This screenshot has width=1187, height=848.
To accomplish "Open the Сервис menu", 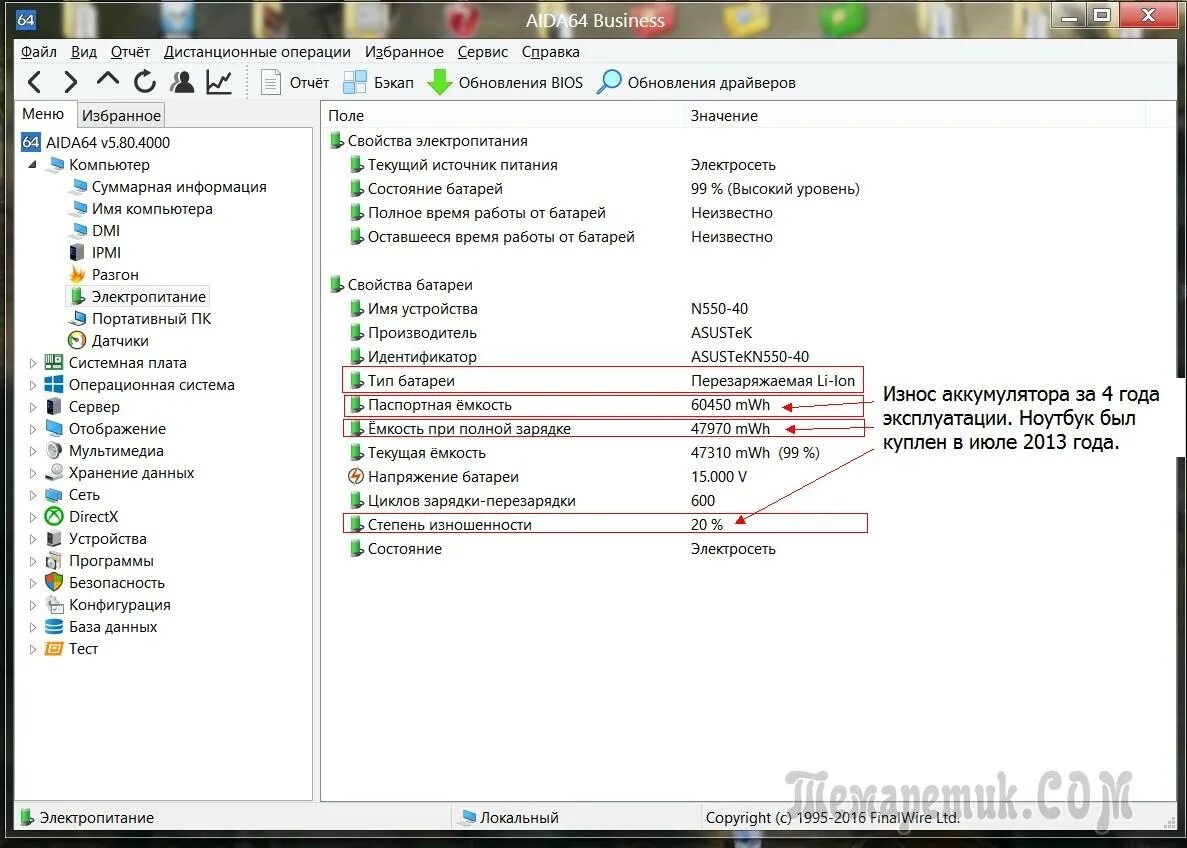I will [483, 51].
